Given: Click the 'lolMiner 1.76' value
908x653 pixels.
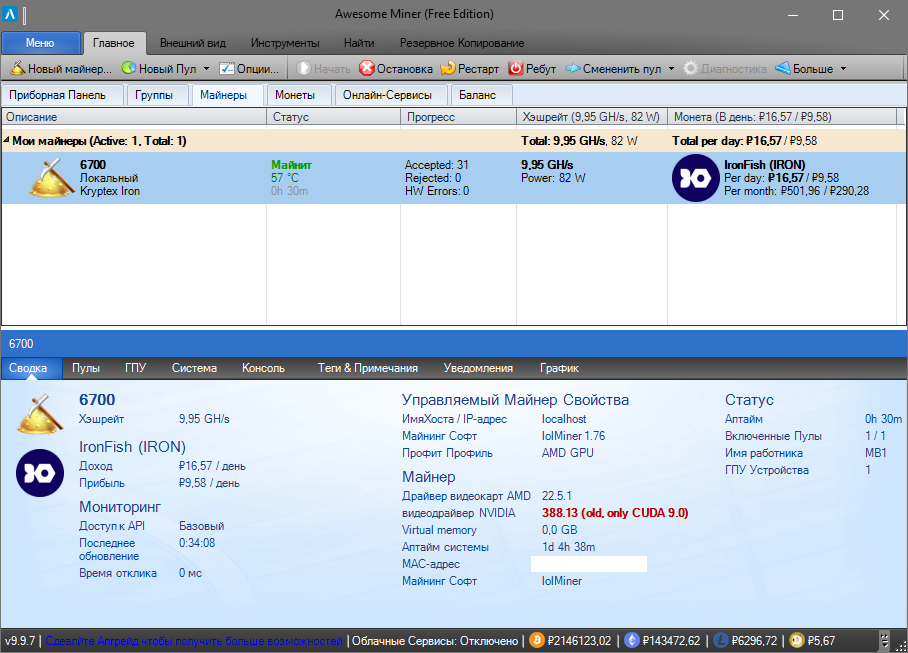Looking at the screenshot, I should click(x=573, y=436).
